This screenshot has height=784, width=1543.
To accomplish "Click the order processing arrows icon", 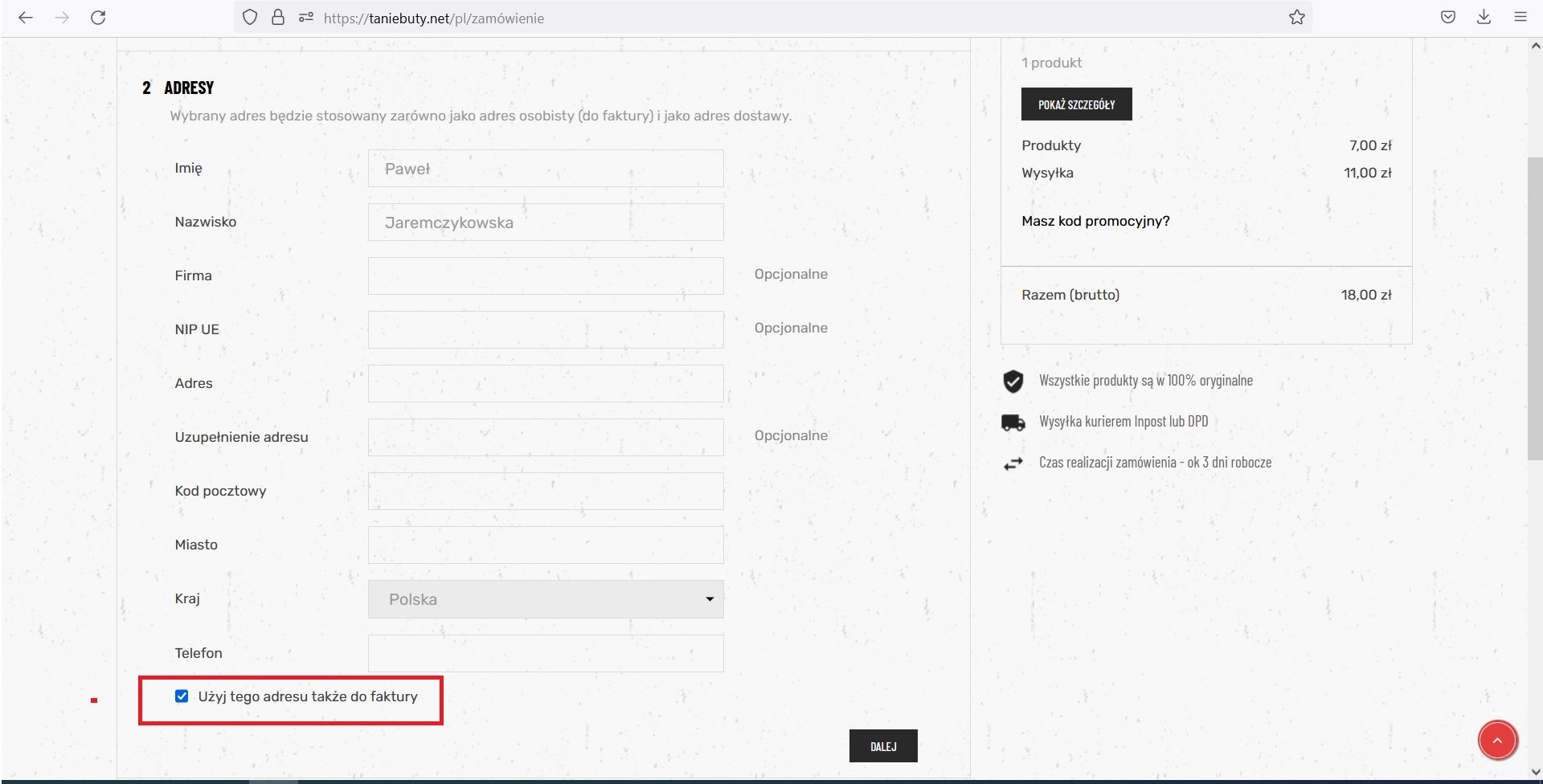I will pos(1013,463).
